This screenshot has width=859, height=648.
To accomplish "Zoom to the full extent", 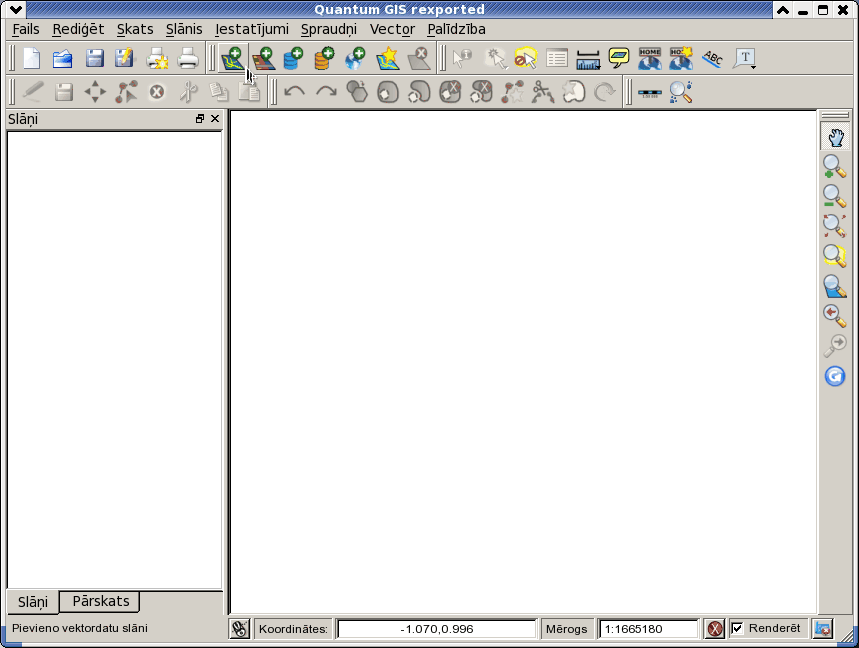I will [x=835, y=226].
